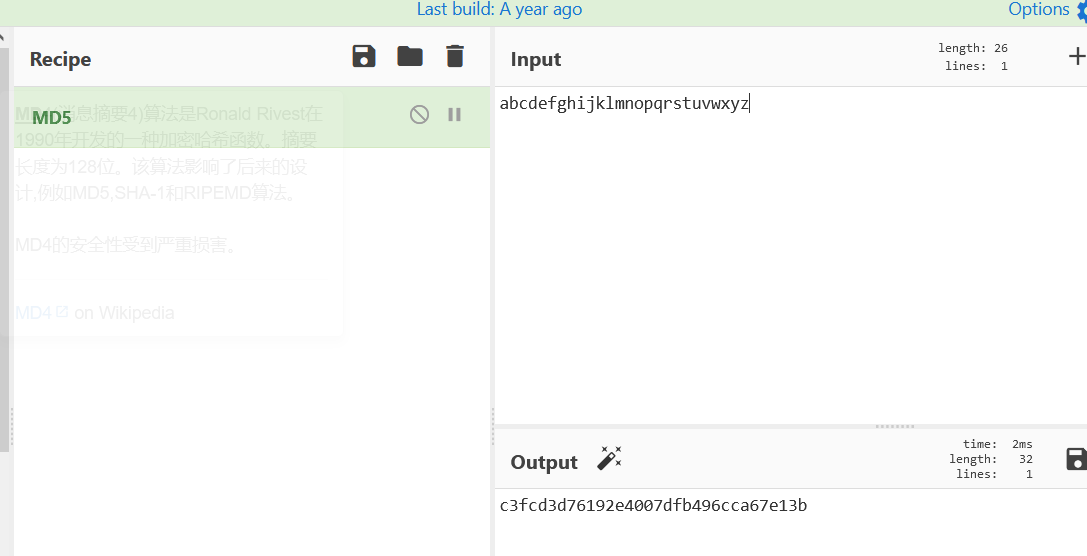Save output to file
This screenshot has width=1087, height=556.
(x=1076, y=459)
